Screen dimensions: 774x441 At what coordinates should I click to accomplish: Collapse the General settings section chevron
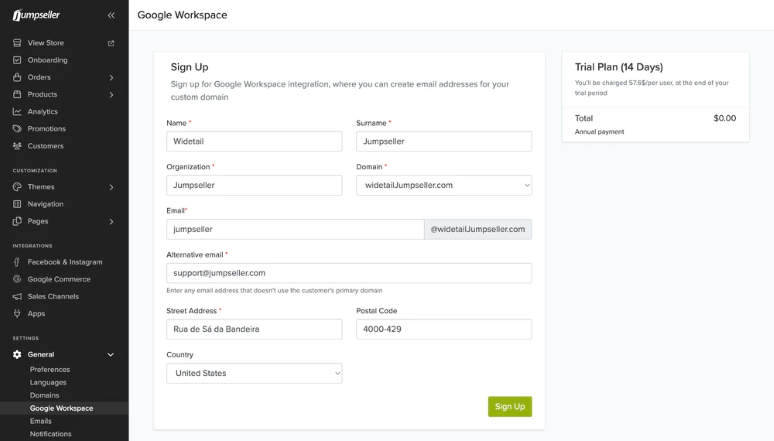tap(111, 354)
